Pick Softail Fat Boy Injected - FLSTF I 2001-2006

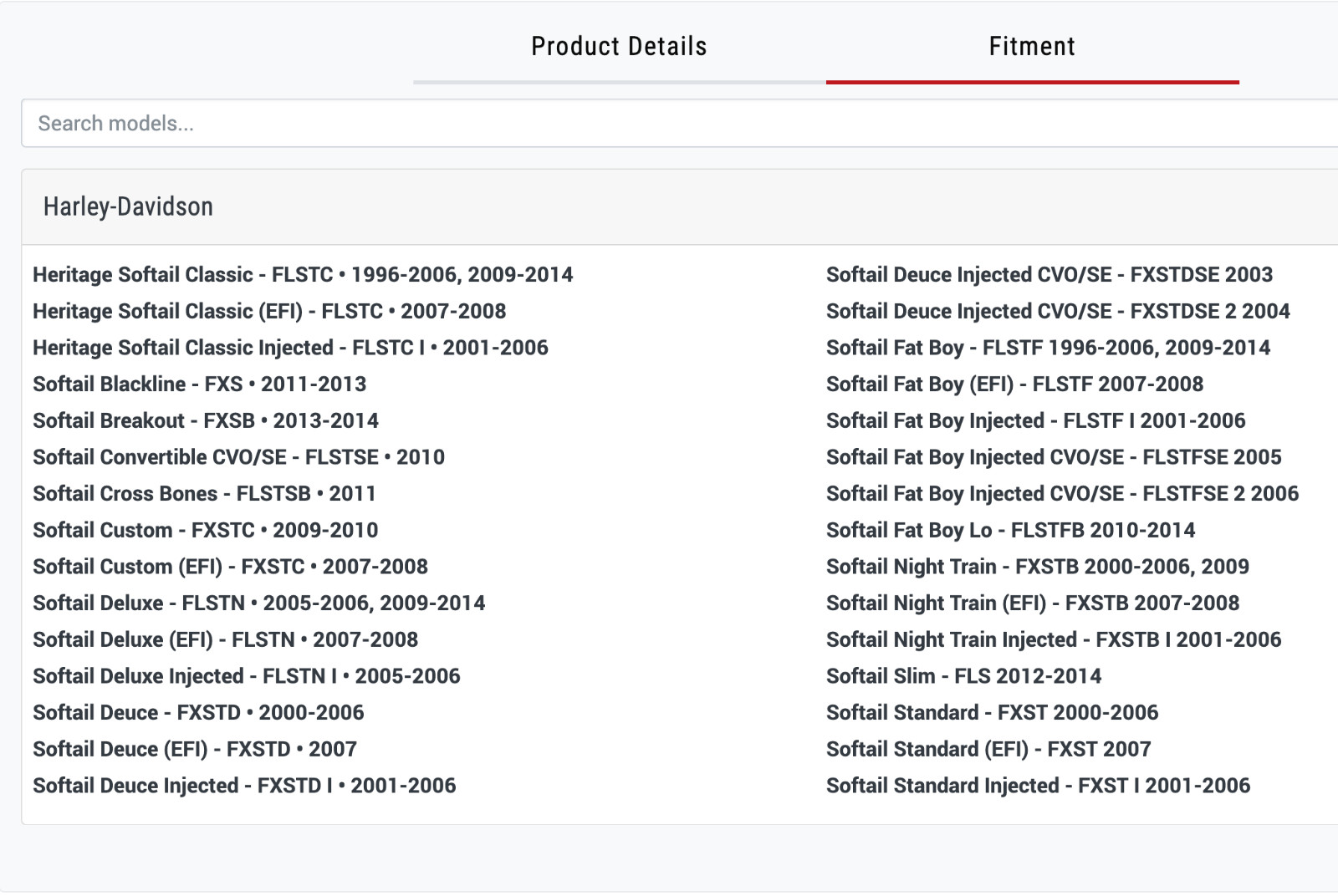tap(1035, 421)
